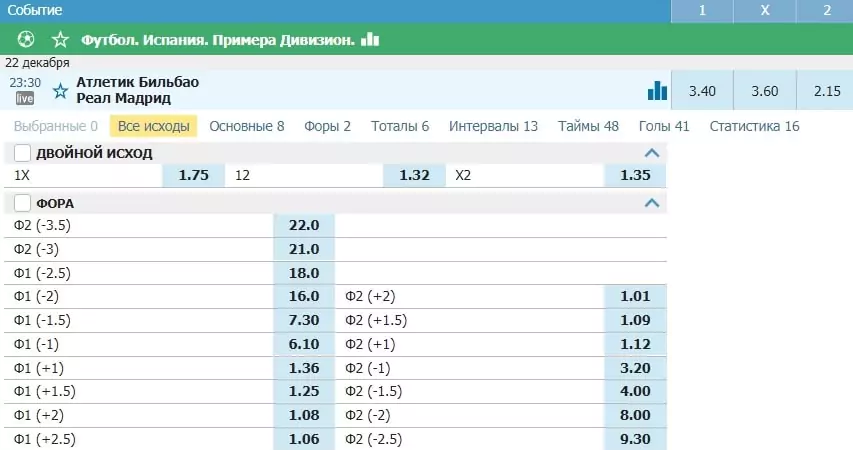Open match statistics bar chart icon
Screen dimensions: 853x450
tap(657, 91)
